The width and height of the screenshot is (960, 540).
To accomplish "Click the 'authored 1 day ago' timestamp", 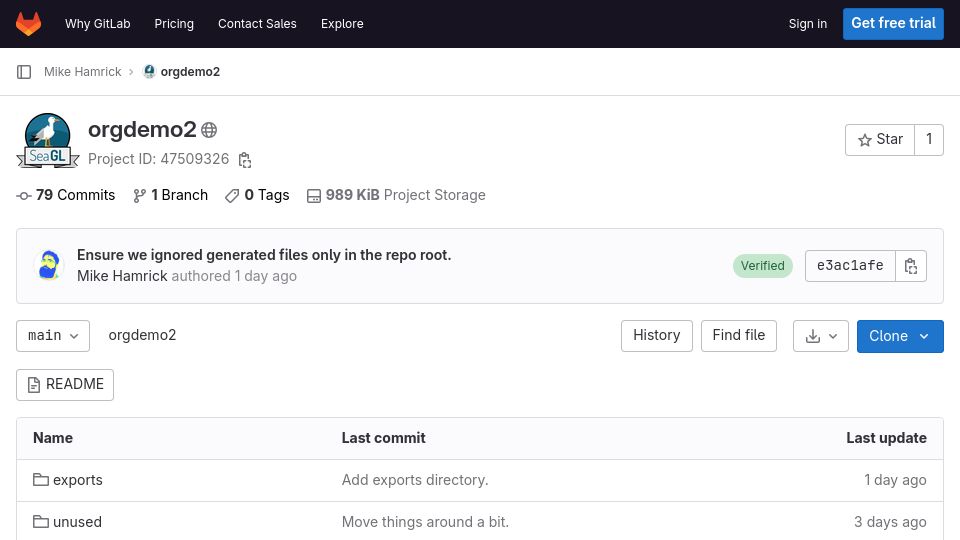I will coord(234,276).
